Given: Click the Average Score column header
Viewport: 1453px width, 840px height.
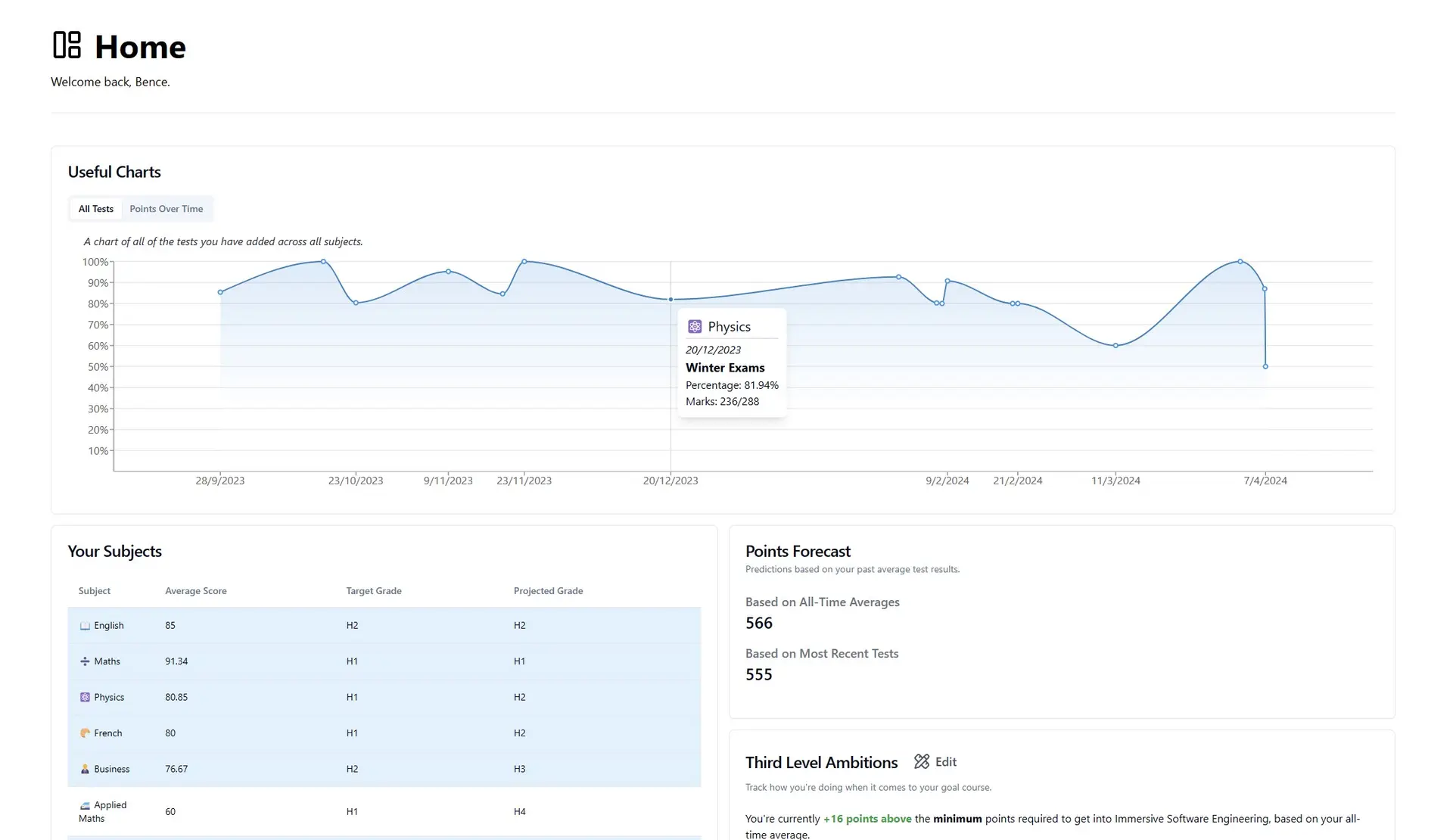Looking at the screenshot, I should pyautogui.click(x=195, y=591).
